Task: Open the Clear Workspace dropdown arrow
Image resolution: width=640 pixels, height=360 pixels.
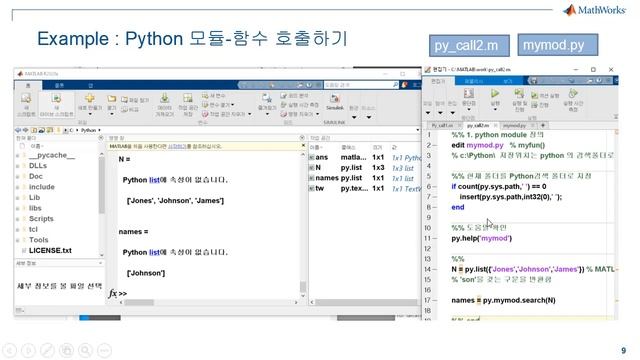Action: [x=249, y=114]
